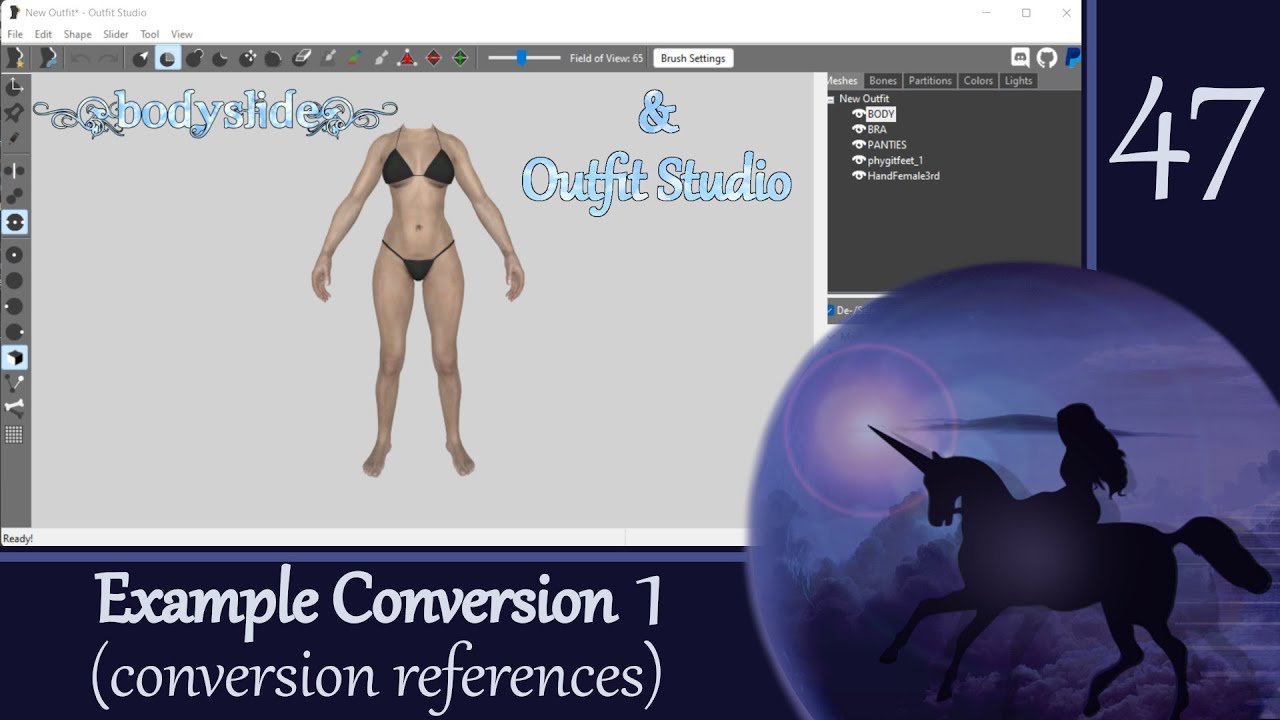
Task: Click the Load Project icon beside New Project
Action: click(47, 58)
